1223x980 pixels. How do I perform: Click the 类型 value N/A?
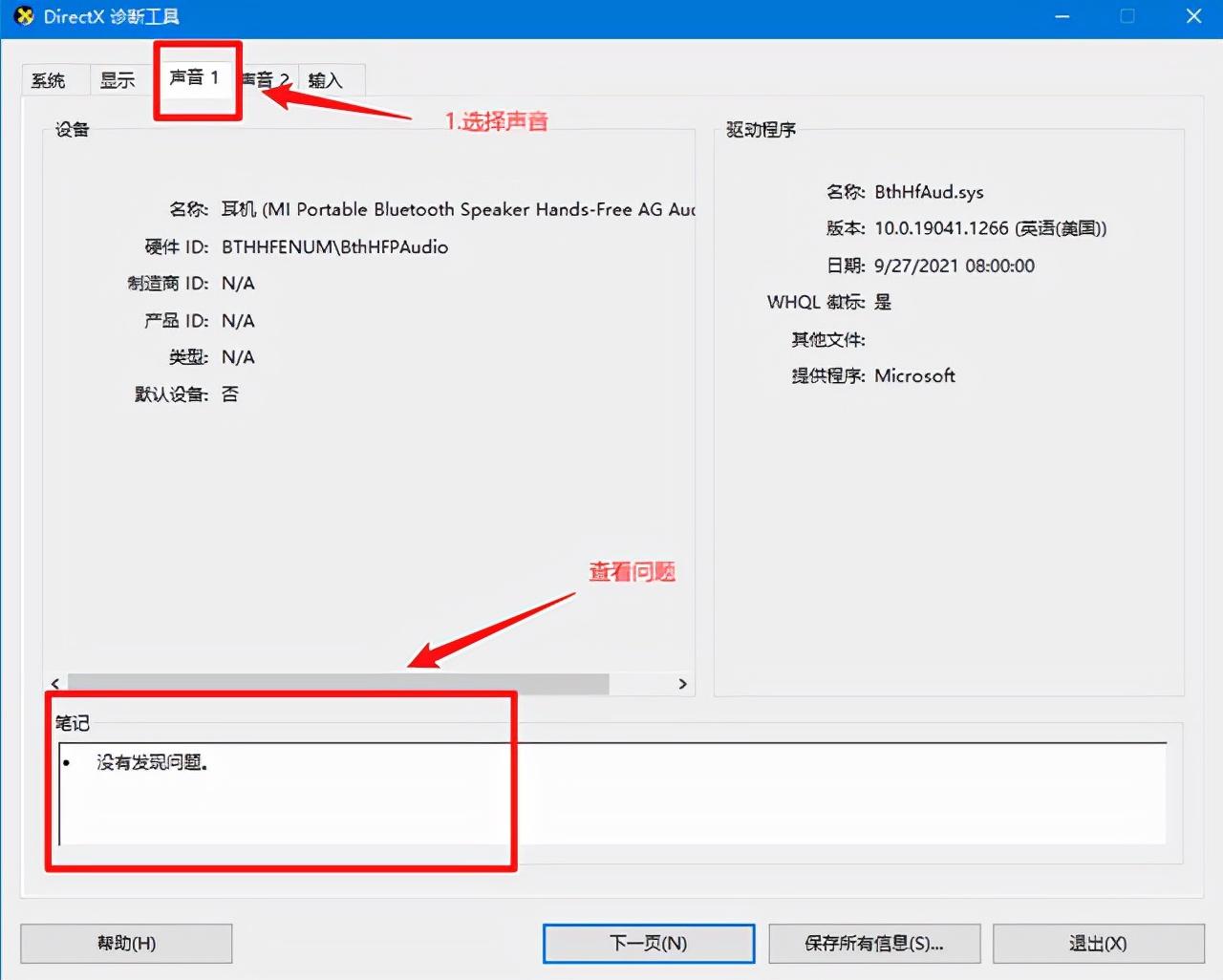pos(238,357)
